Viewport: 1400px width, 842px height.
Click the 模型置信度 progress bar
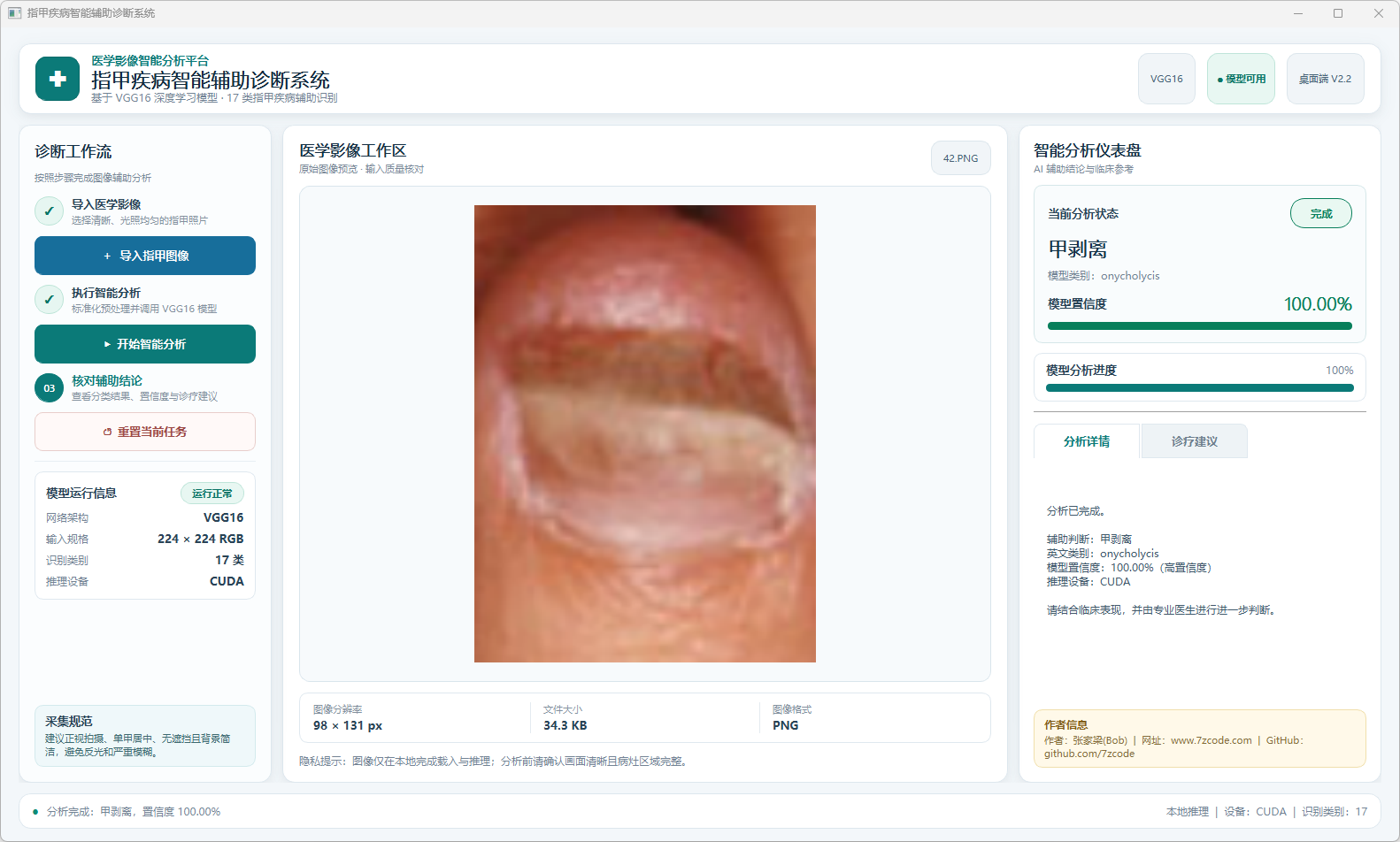(x=1200, y=325)
